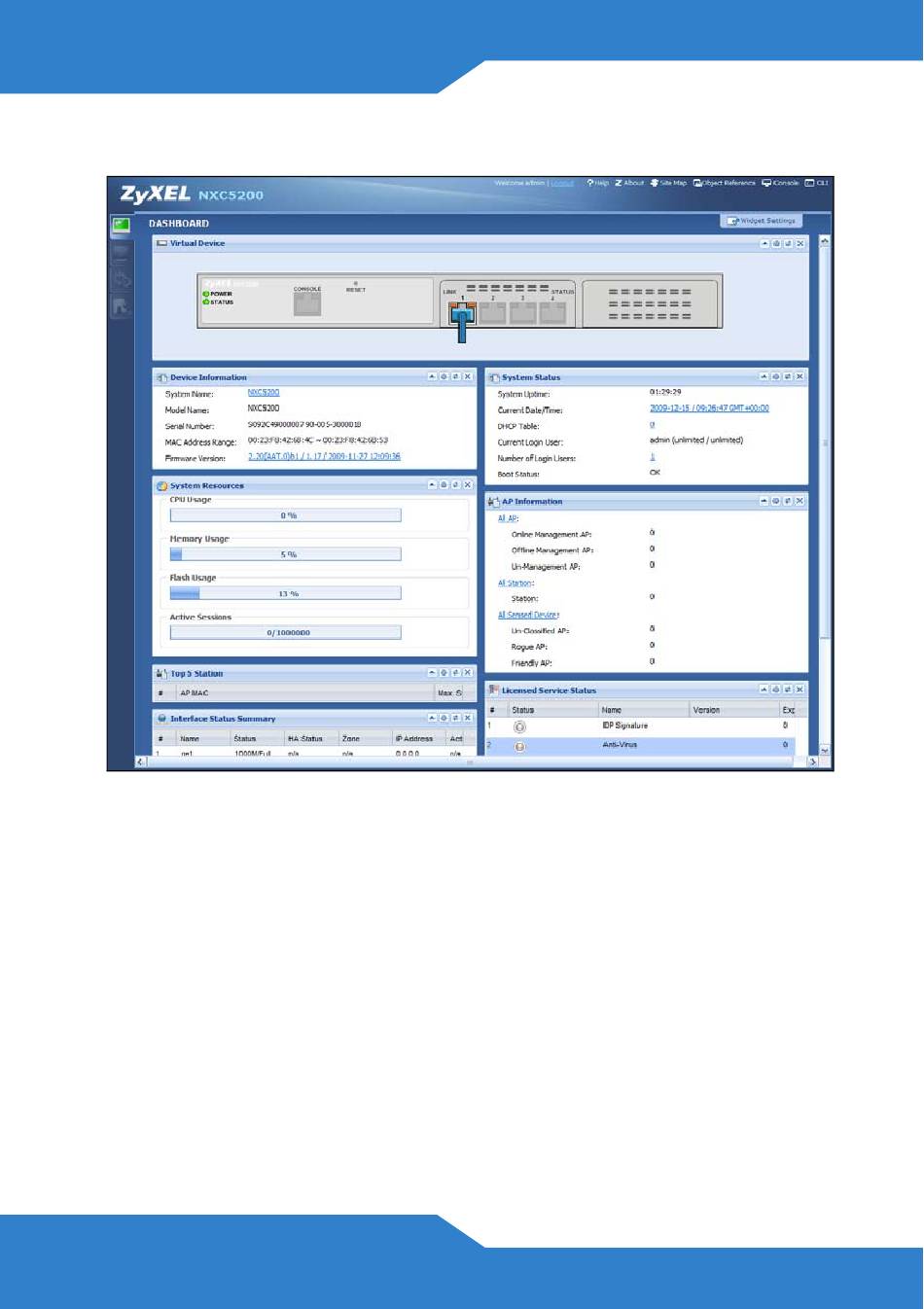This screenshot has width=924, height=1309.
Task: Click the All AP link
Action: (508, 518)
